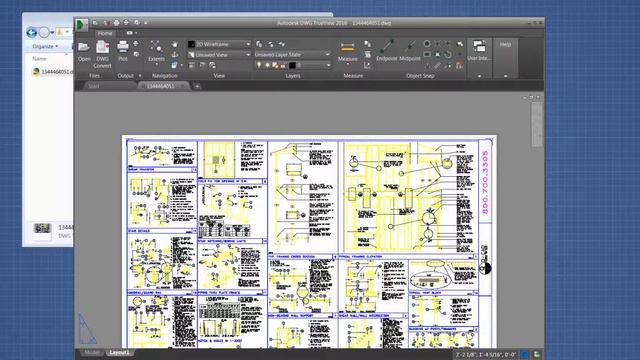Click the large Plot printer icon
The width and height of the screenshot is (640, 360).
click(x=123, y=47)
